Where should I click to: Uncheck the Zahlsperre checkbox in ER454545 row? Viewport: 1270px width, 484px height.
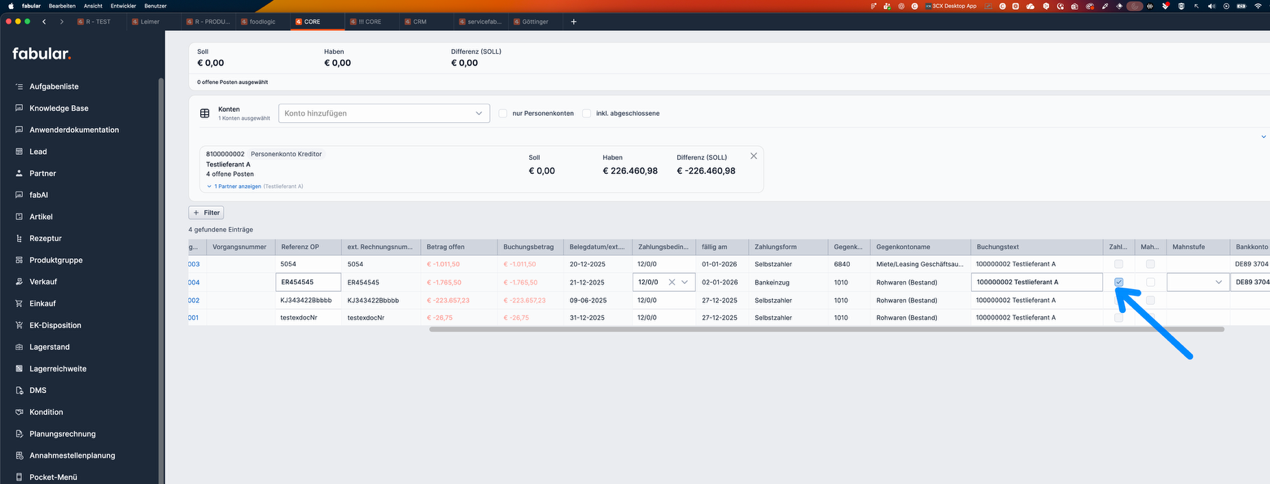(1119, 282)
